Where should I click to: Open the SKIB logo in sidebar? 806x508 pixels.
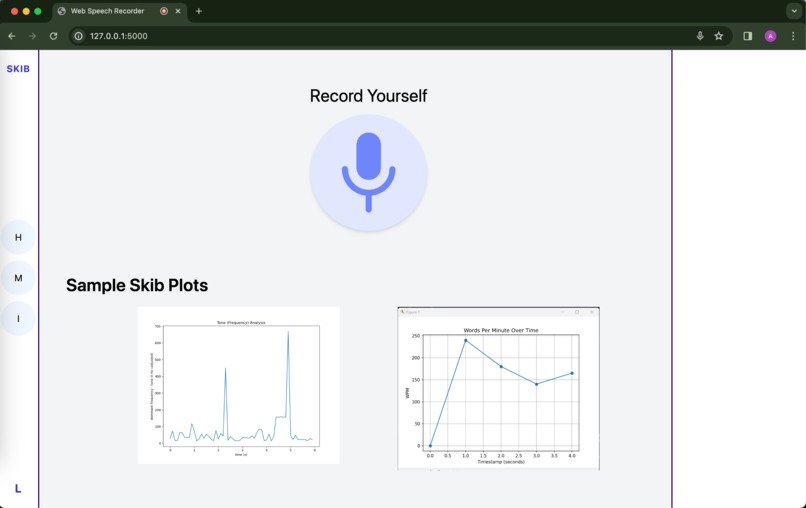(18, 69)
